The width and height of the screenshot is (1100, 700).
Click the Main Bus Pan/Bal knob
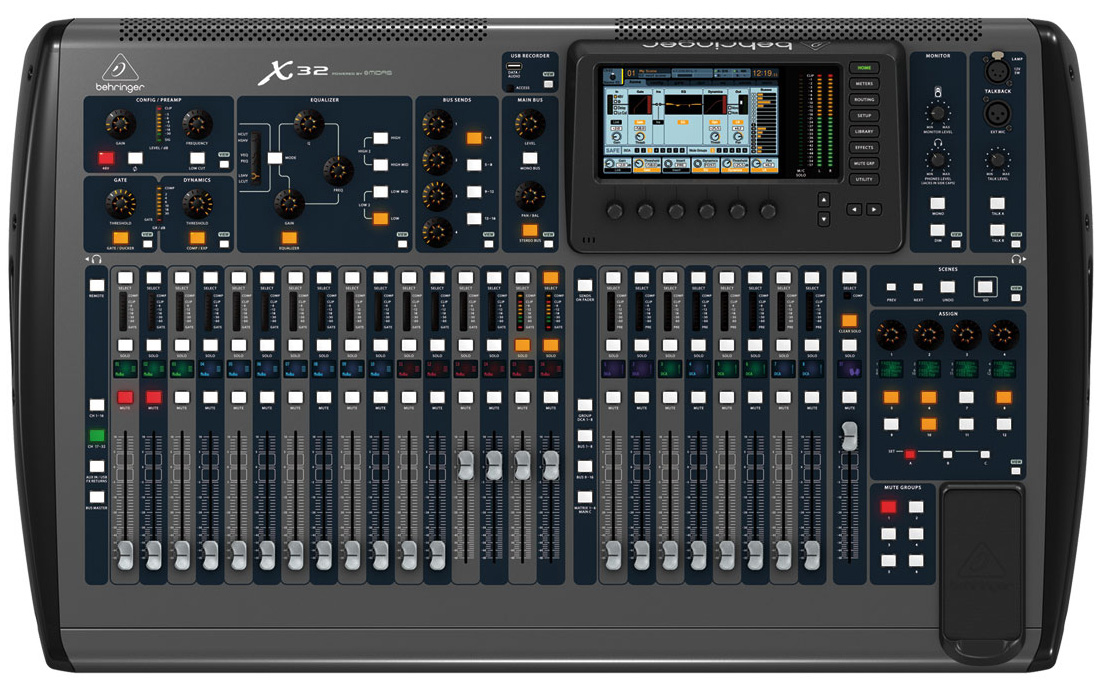click(x=530, y=196)
